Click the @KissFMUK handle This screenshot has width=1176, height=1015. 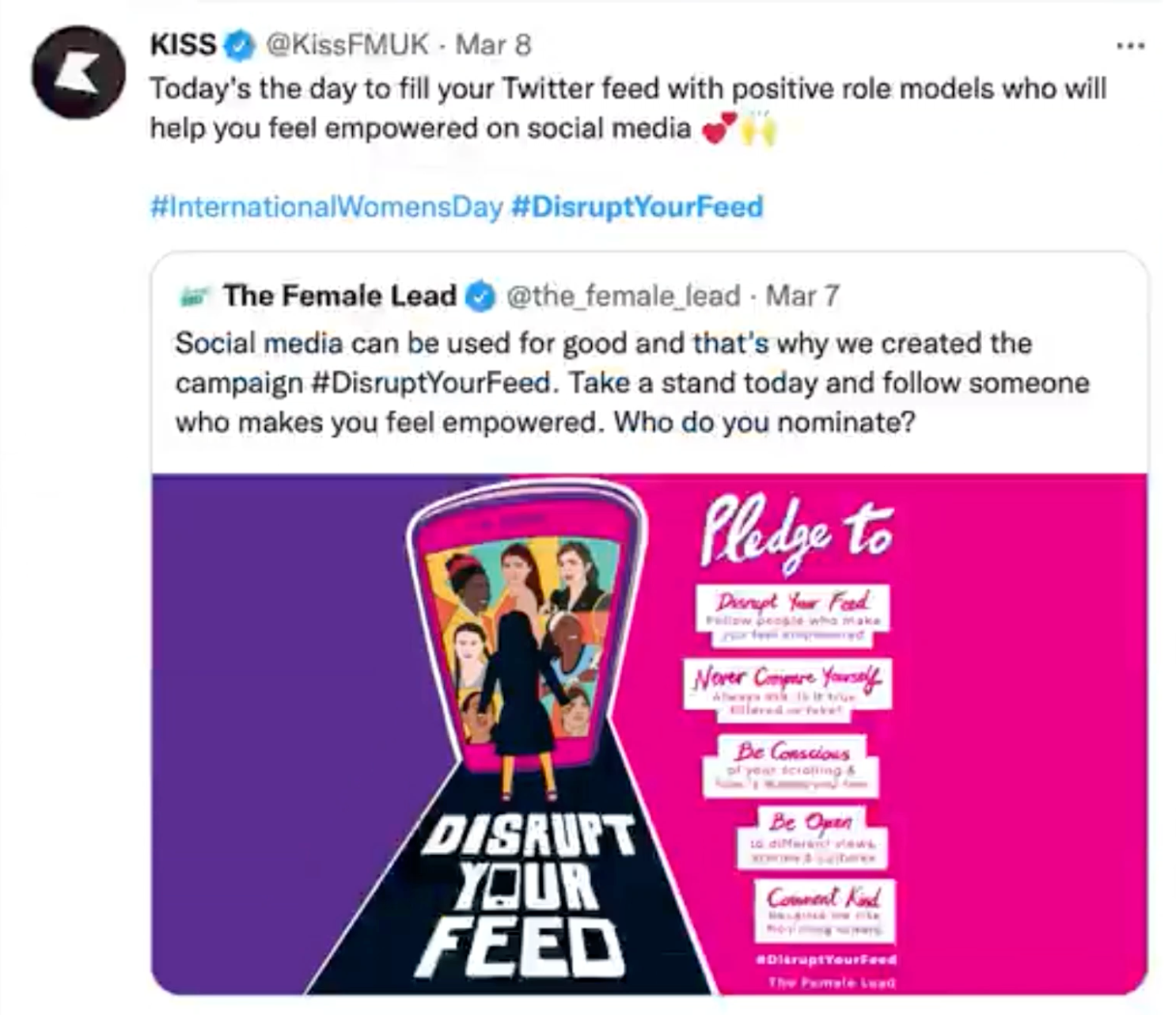coord(347,44)
